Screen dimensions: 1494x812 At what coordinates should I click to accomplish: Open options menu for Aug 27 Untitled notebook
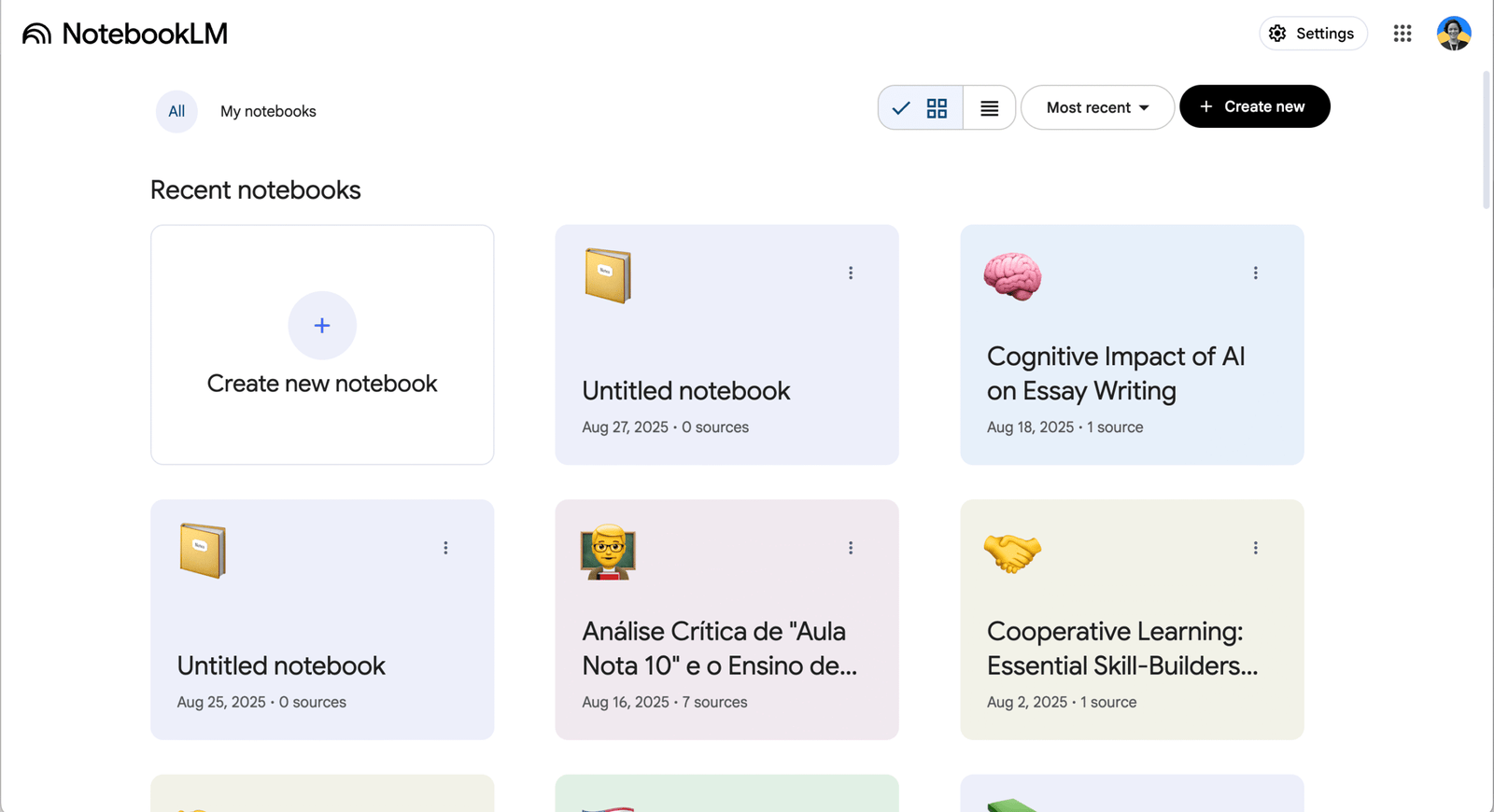(x=850, y=273)
